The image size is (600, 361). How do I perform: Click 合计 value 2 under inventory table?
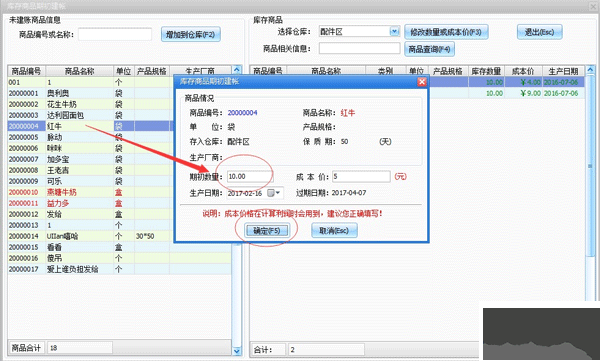pos(326,350)
